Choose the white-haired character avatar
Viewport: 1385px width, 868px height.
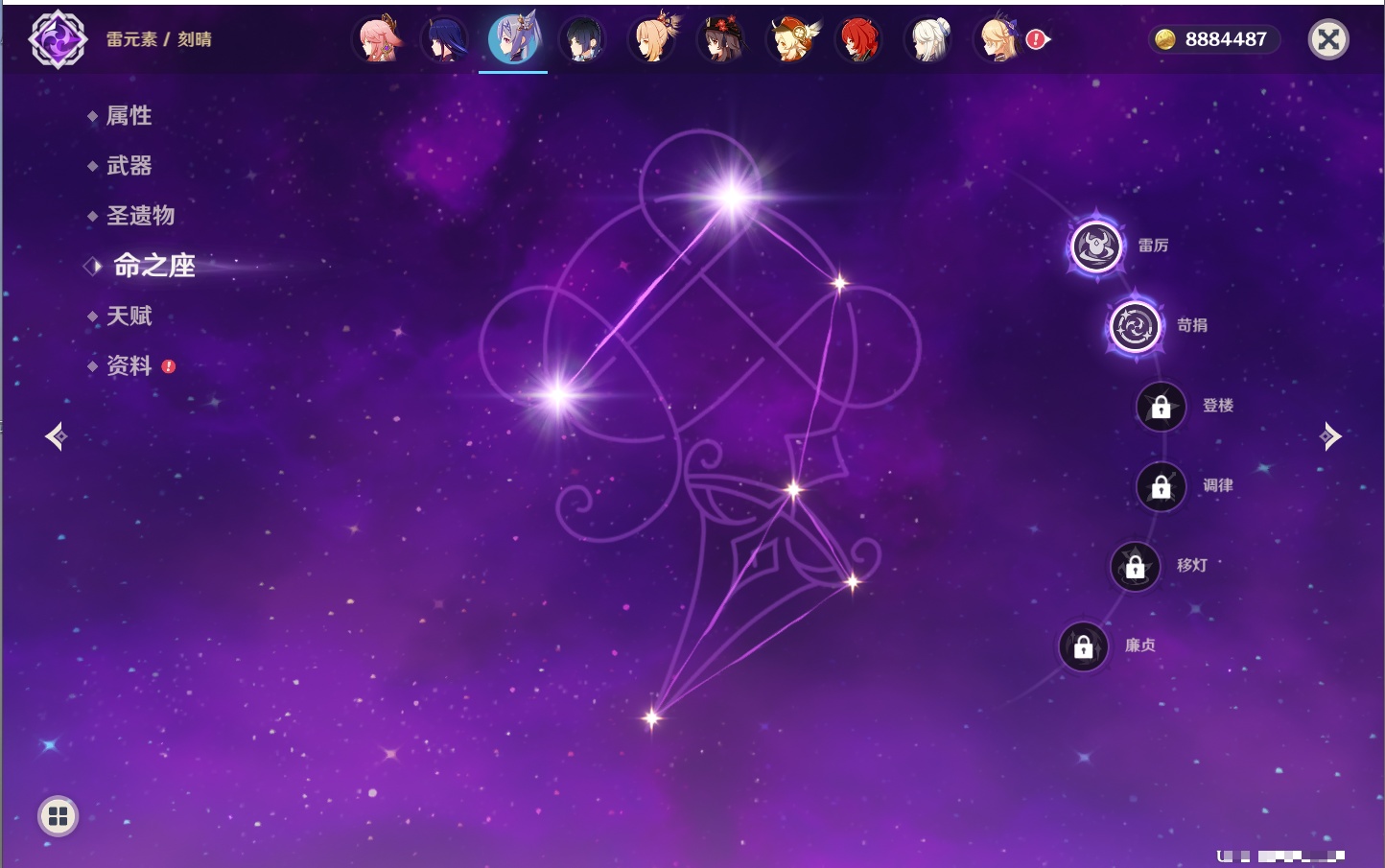tap(928, 39)
